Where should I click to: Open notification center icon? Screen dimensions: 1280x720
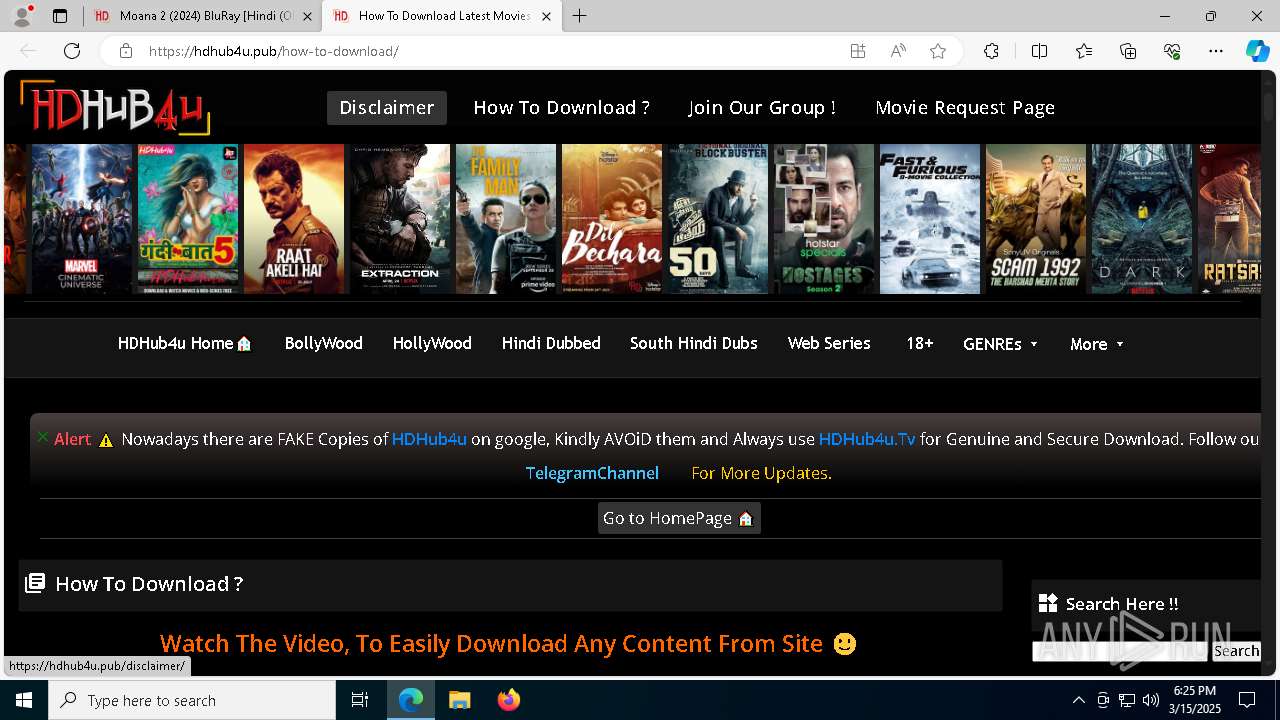coord(1247,700)
